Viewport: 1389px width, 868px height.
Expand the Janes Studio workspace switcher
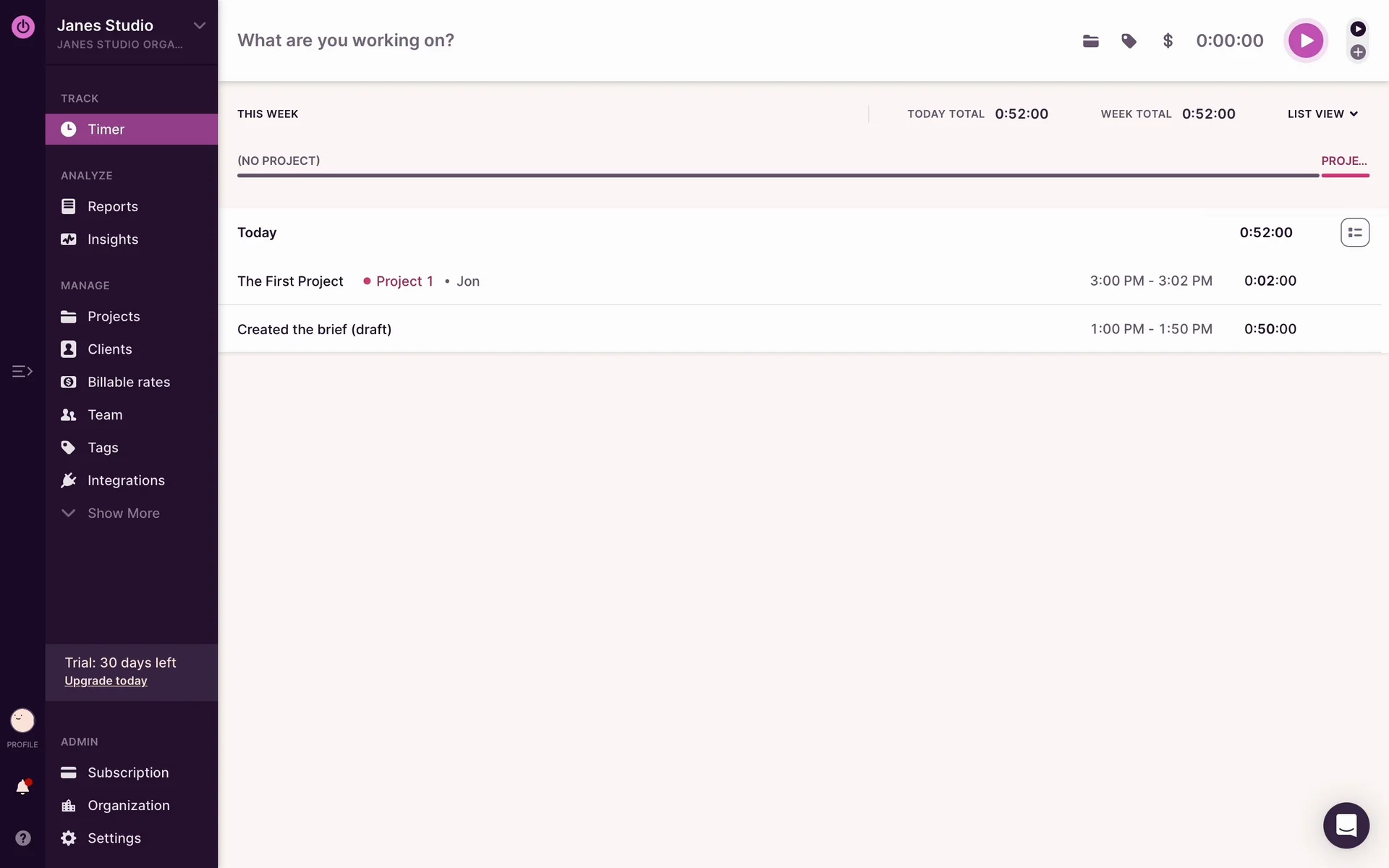pyautogui.click(x=199, y=26)
